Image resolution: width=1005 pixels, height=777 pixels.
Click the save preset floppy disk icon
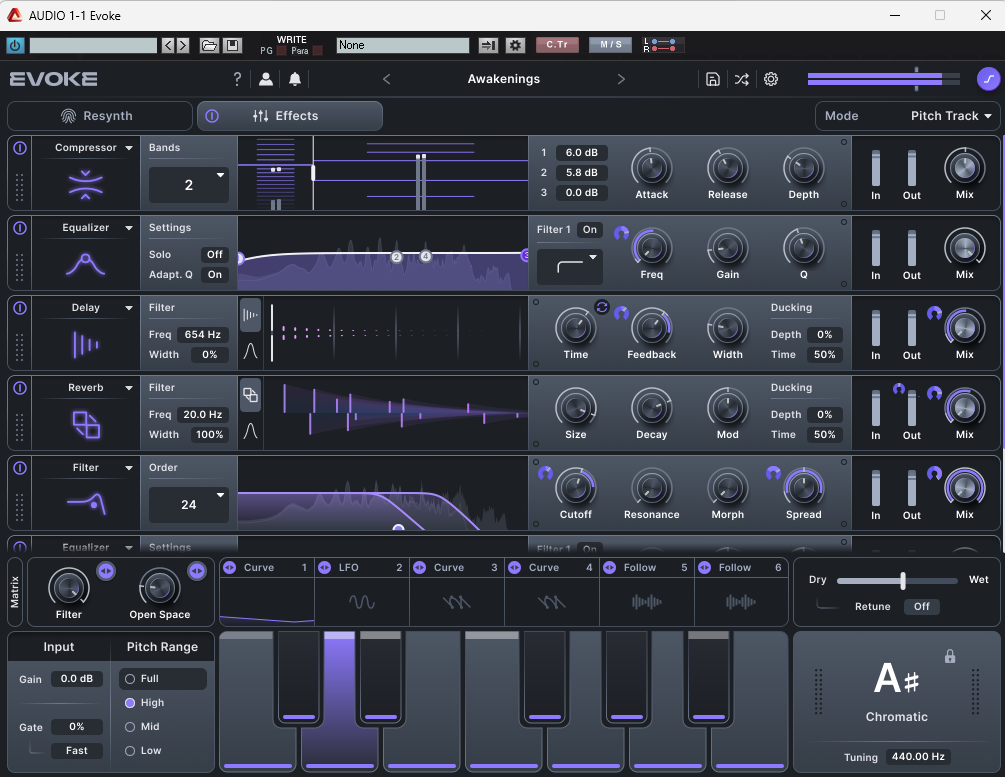[712, 79]
